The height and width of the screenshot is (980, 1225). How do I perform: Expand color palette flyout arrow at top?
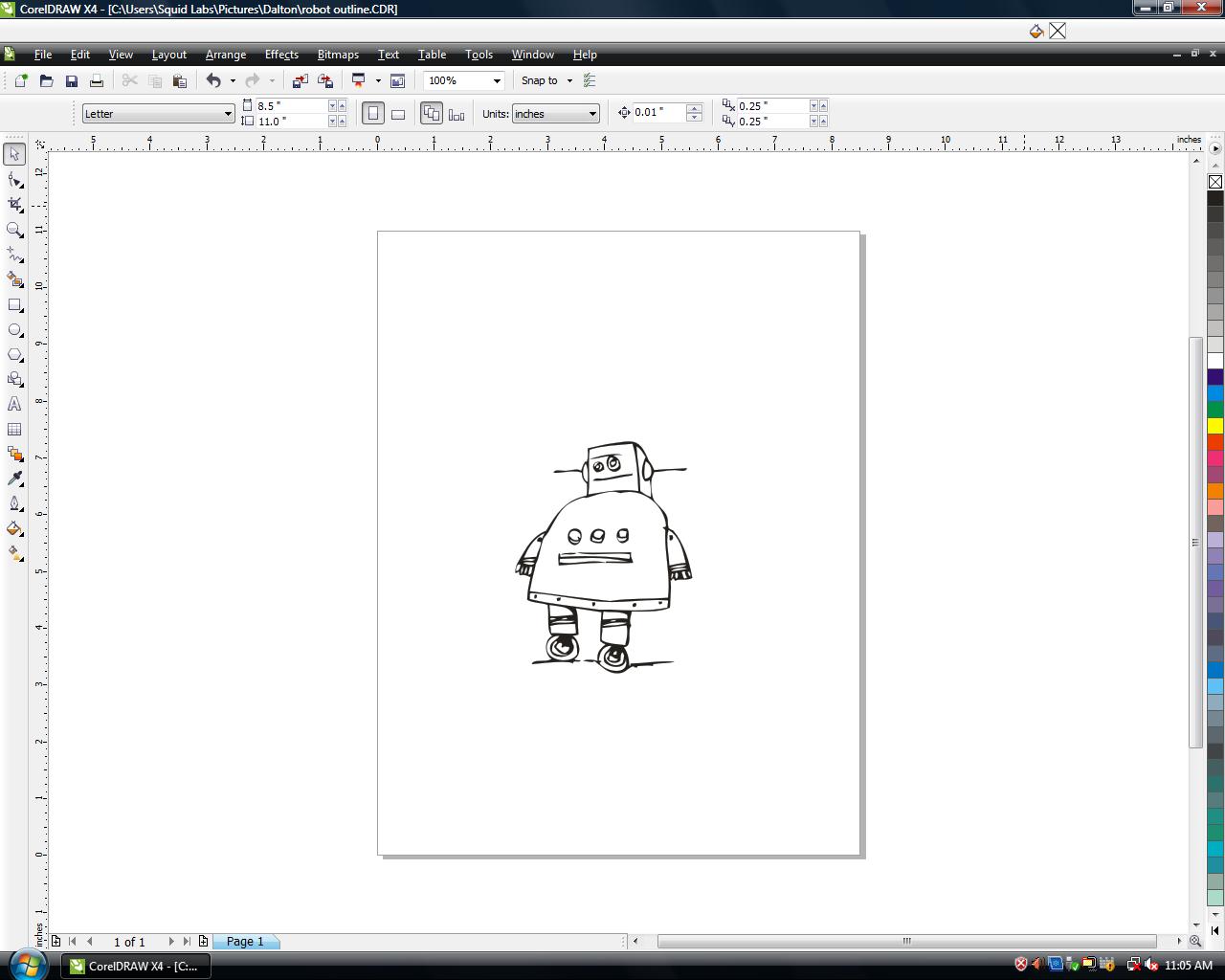(x=1215, y=148)
